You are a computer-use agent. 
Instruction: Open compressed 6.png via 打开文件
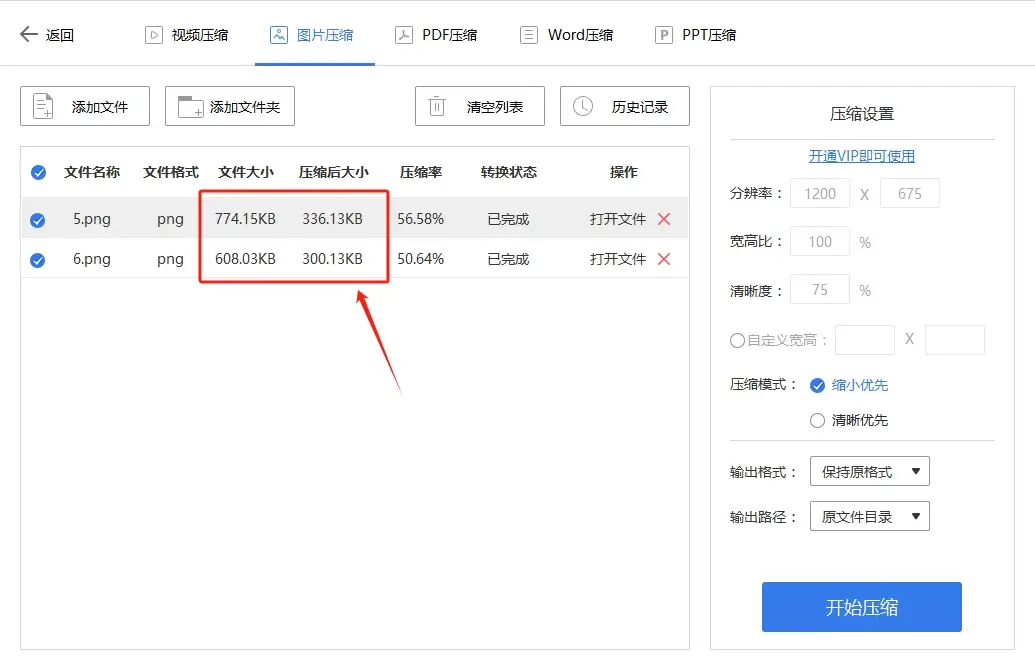click(617, 259)
